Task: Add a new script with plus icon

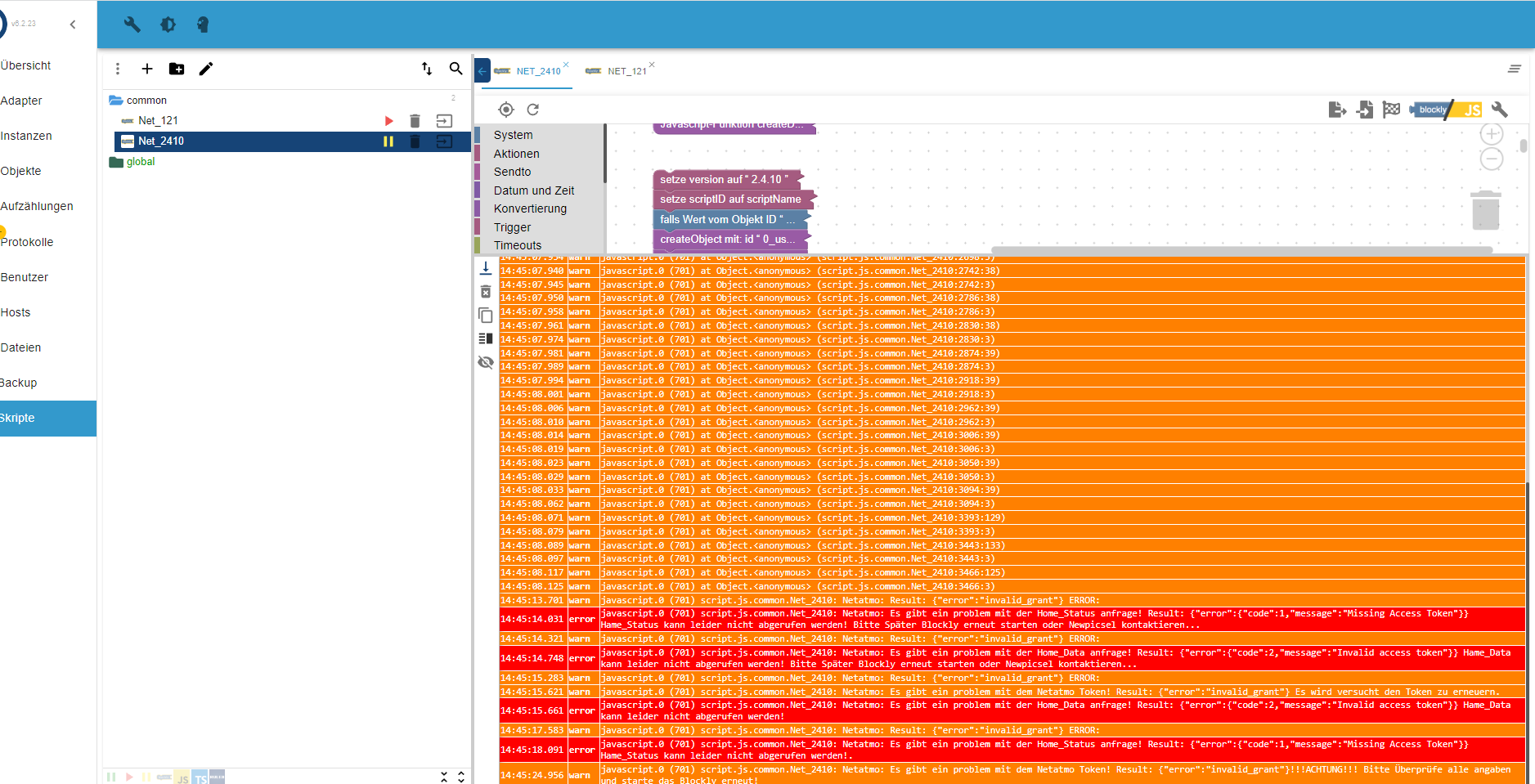Action: coord(147,69)
